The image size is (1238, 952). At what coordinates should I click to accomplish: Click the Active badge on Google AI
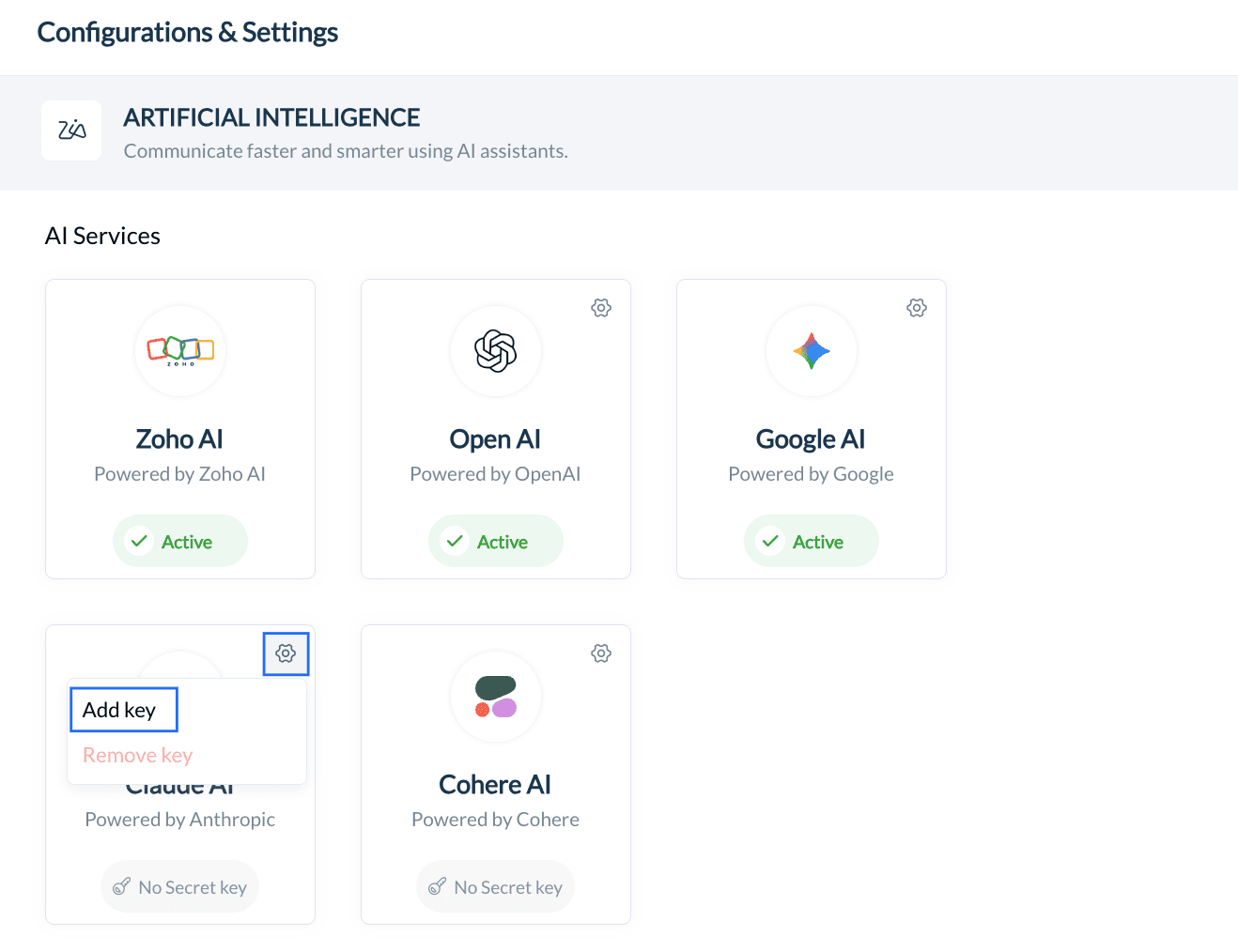coord(812,541)
